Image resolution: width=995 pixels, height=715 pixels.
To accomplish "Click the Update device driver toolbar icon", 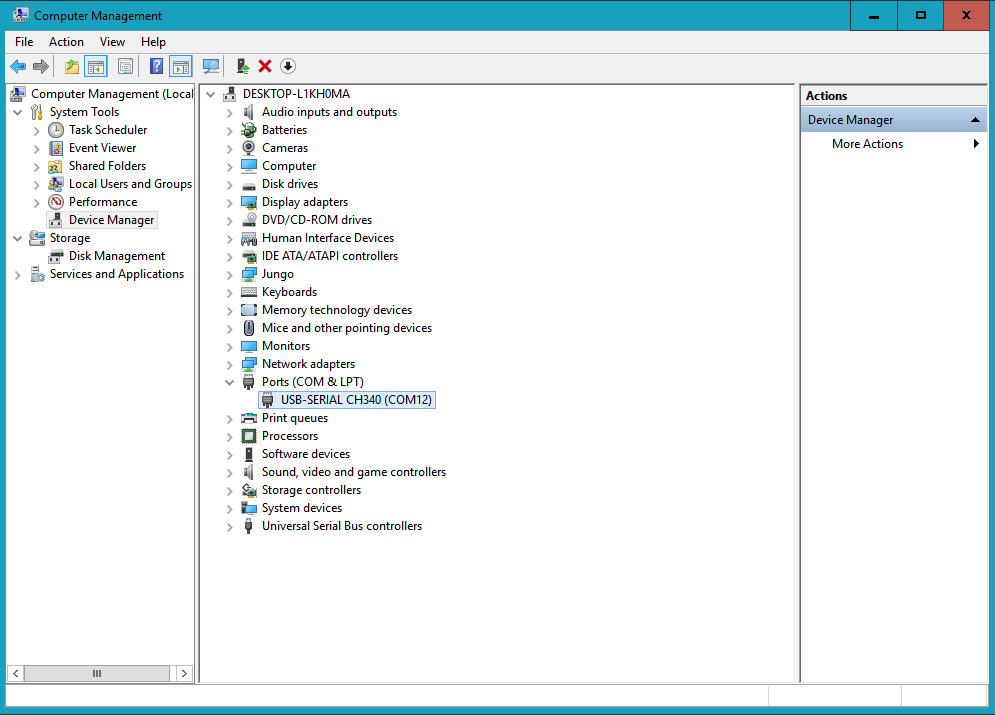I will coord(242,66).
